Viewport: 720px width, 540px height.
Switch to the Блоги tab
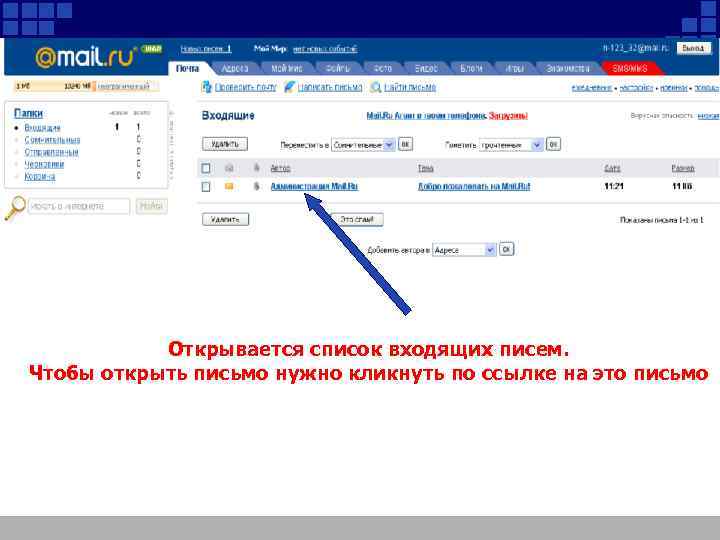click(x=471, y=68)
